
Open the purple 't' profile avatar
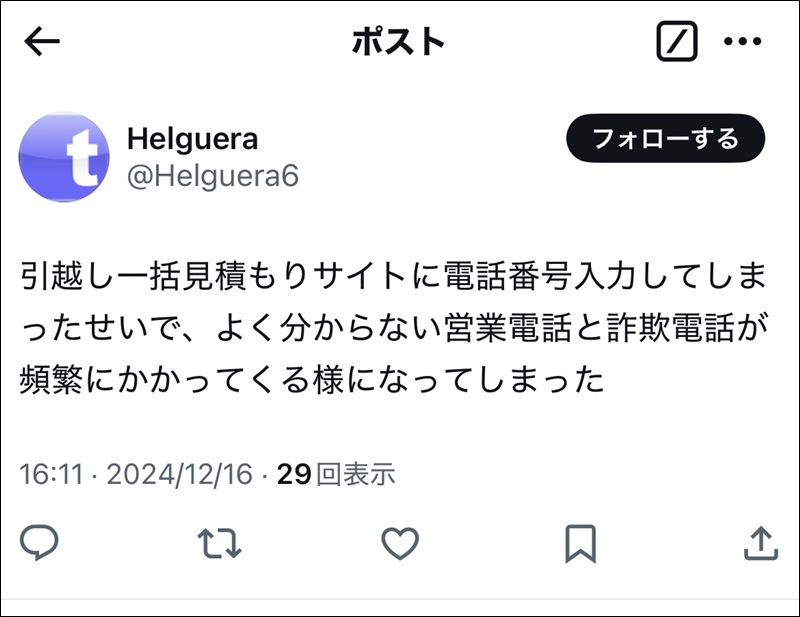[x=64, y=157]
